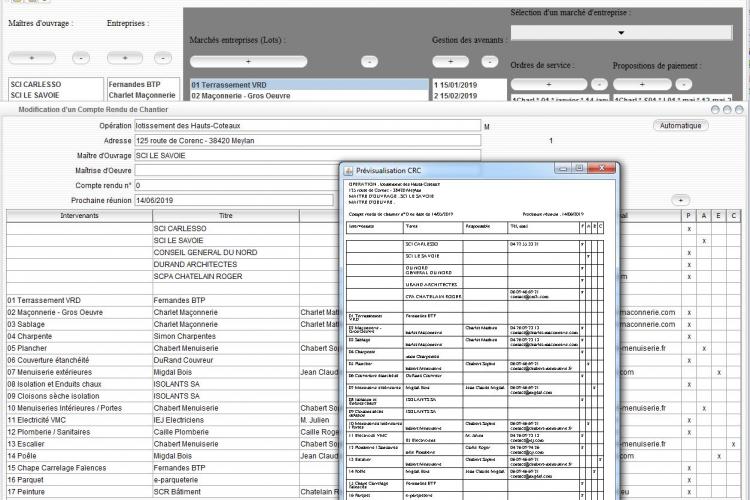Select Fernandes BTP in Entreprises list
This screenshot has height=500, width=750.
pos(143,84)
